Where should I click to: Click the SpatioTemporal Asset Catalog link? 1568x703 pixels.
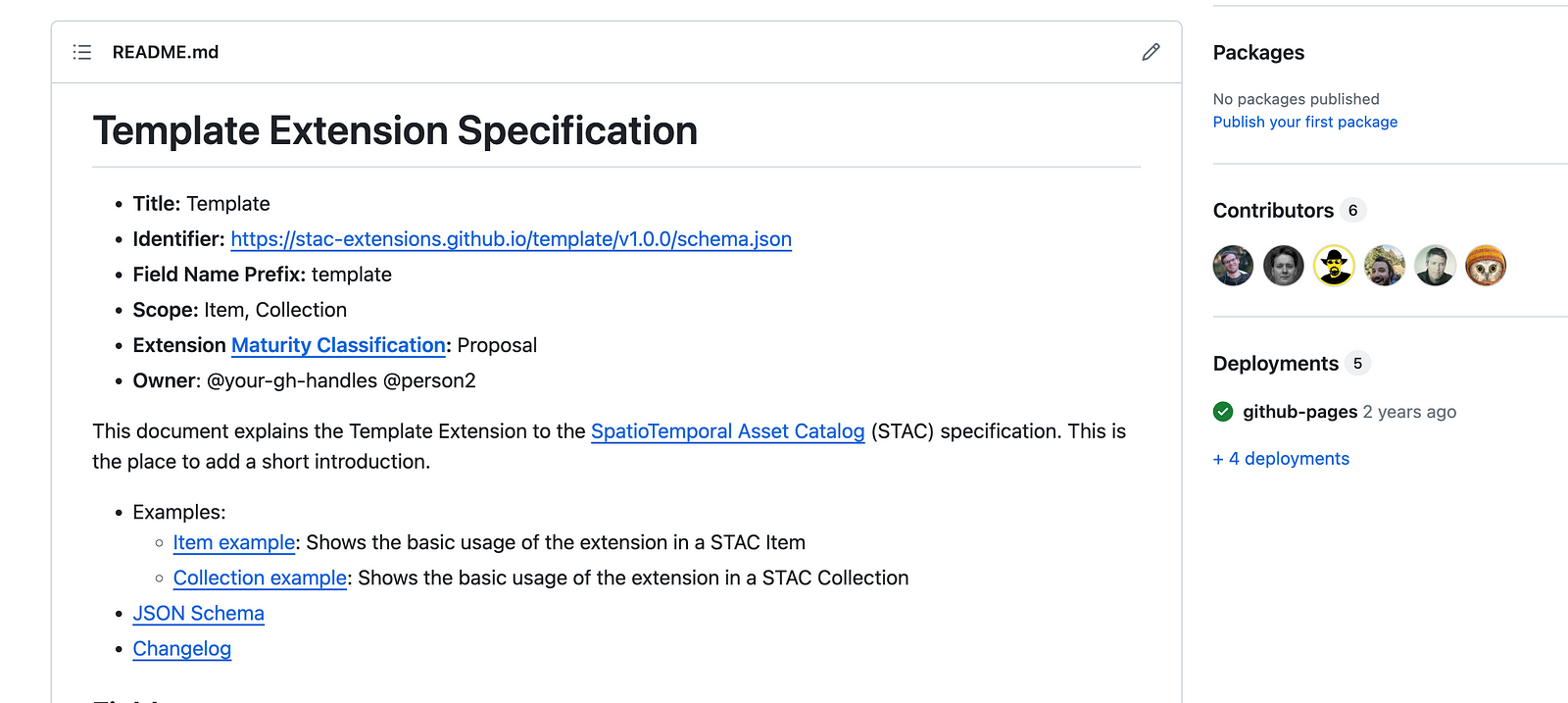727,431
